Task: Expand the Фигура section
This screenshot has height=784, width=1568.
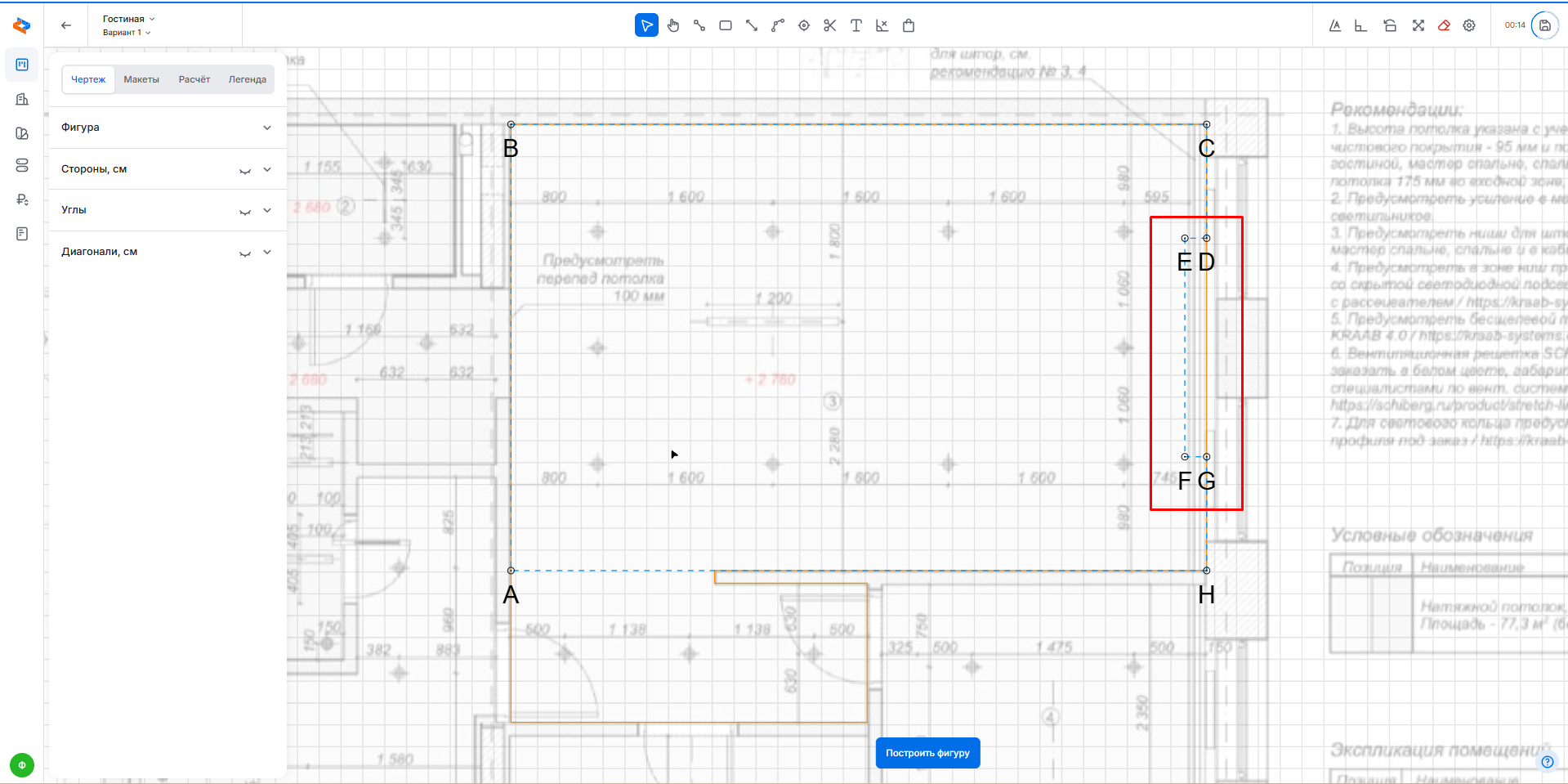Action: (267, 128)
